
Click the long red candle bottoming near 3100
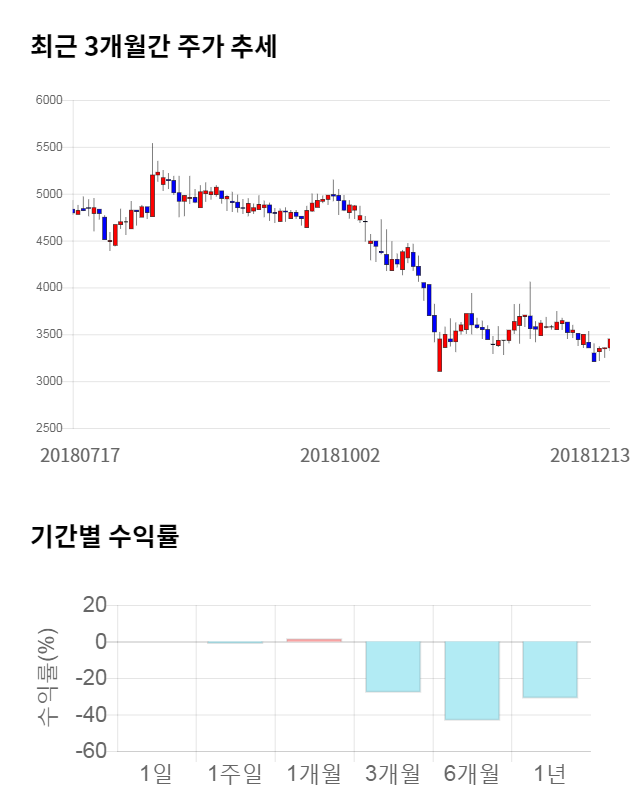(x=439, y=355)
